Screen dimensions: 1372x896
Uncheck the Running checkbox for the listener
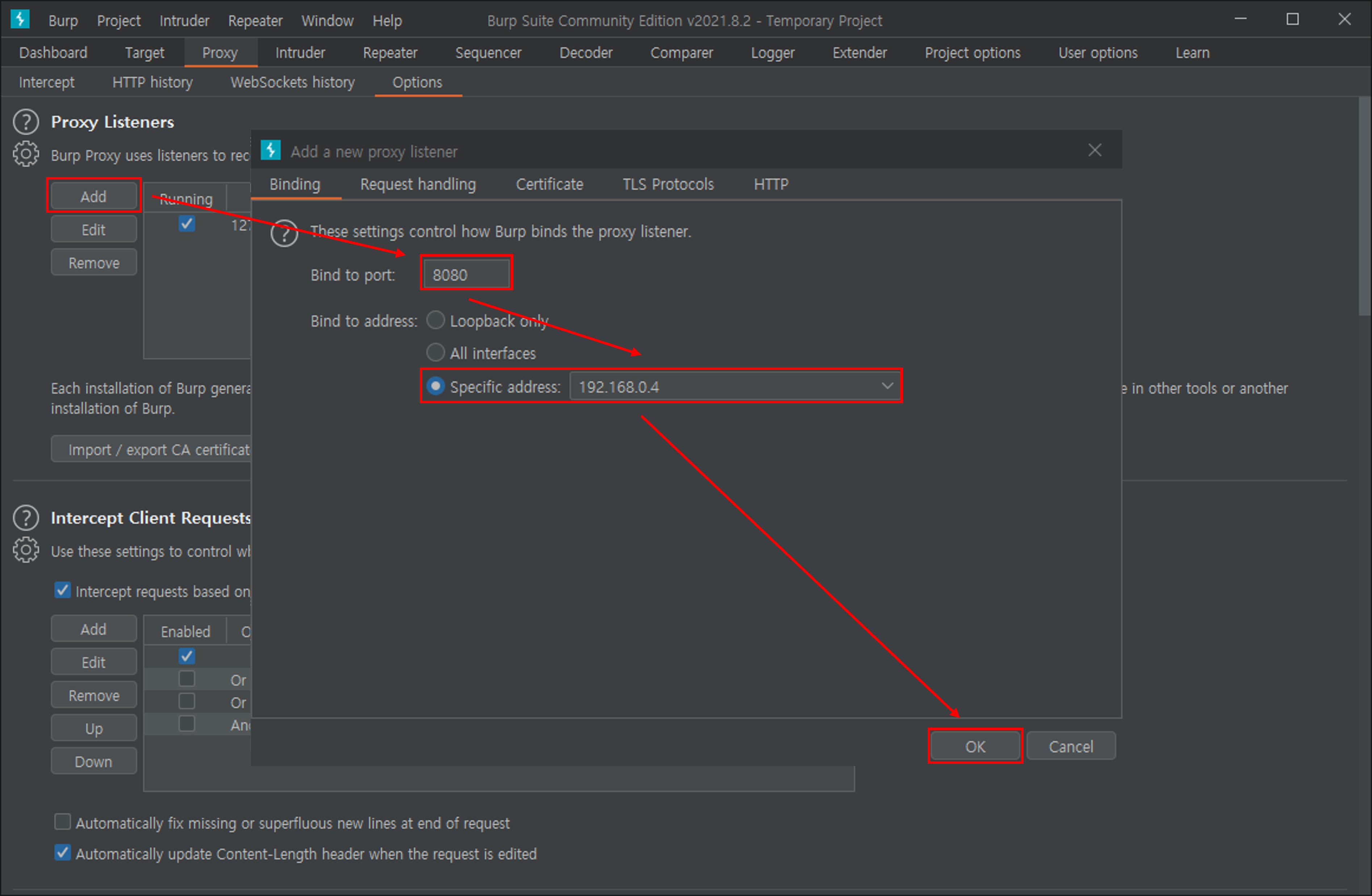click(x=187, y=224)
